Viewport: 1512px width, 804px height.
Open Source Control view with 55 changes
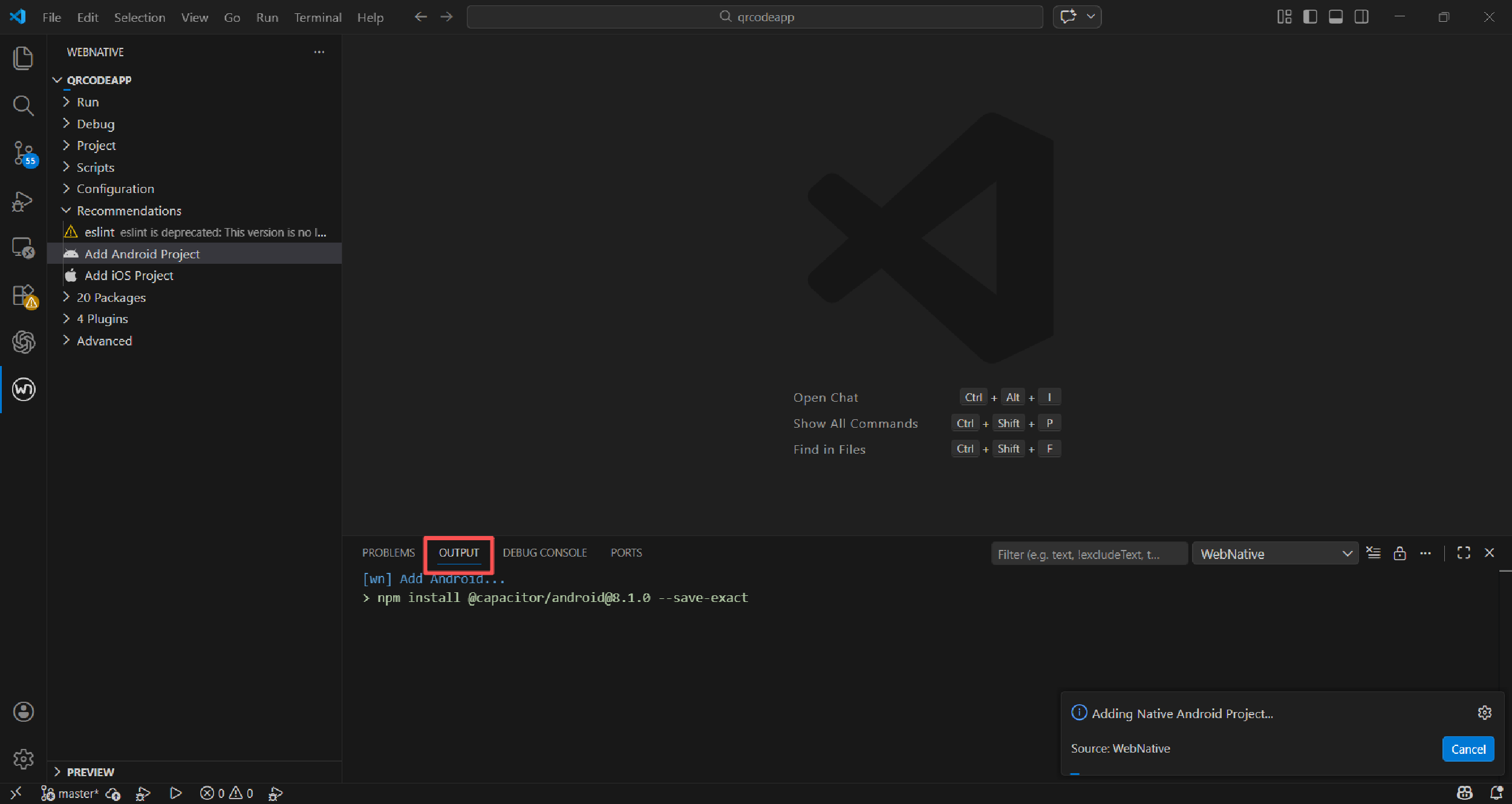(x=24, y=153)
